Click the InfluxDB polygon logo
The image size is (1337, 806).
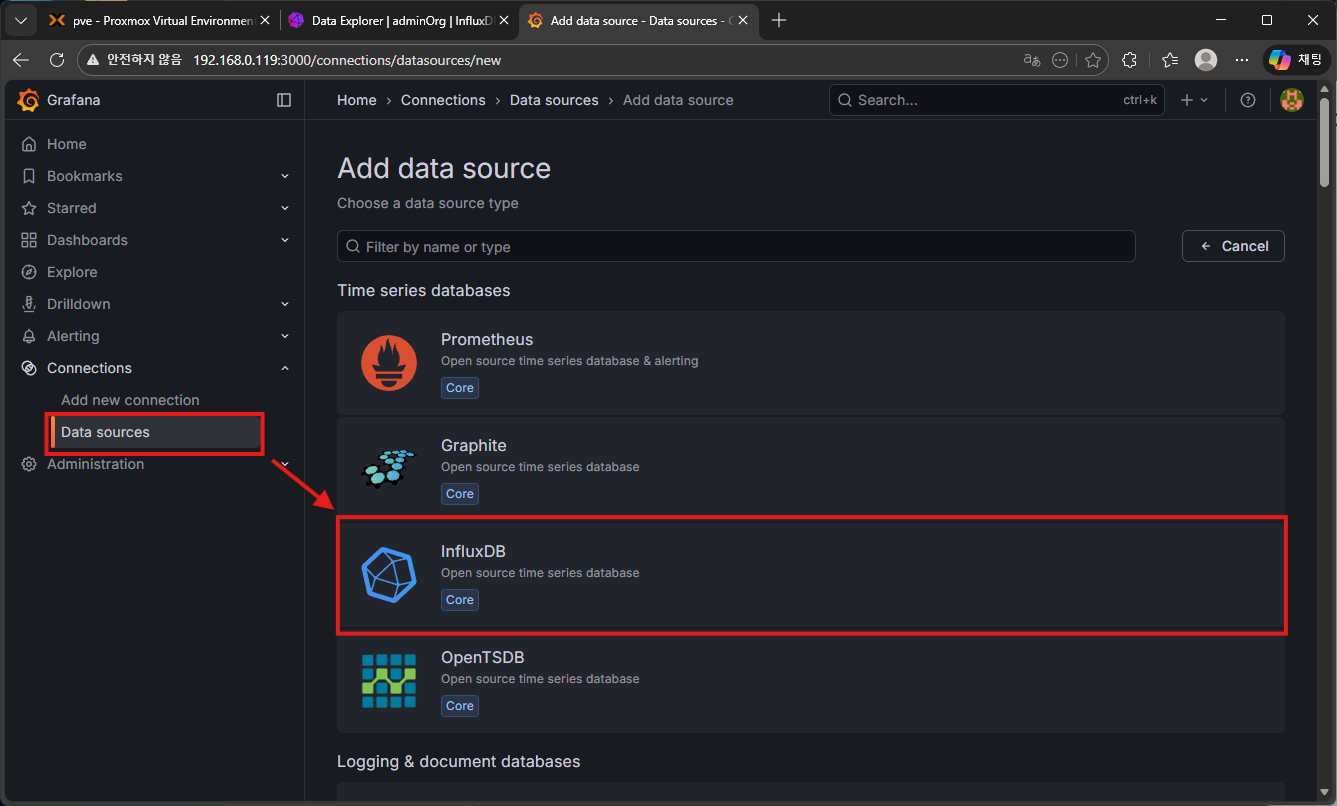tap(389, 575)
